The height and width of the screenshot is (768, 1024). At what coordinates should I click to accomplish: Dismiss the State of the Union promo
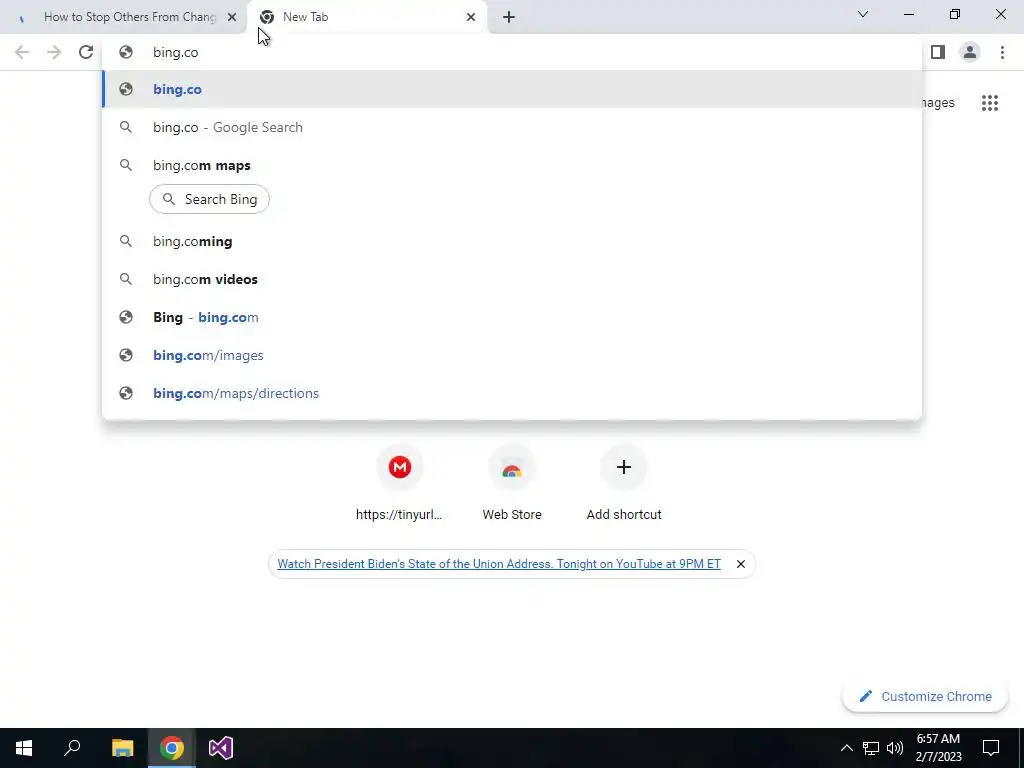(x=741, y=564)
